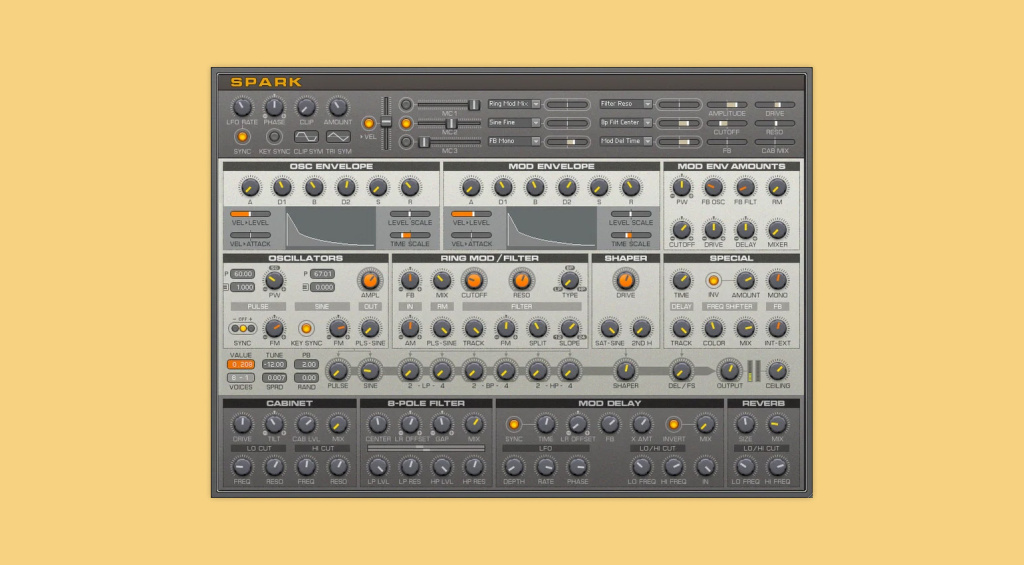Open the Mod Del Time dropdown
The width and height of the screenshot is (1024, 565).
(x=626, y=140)
